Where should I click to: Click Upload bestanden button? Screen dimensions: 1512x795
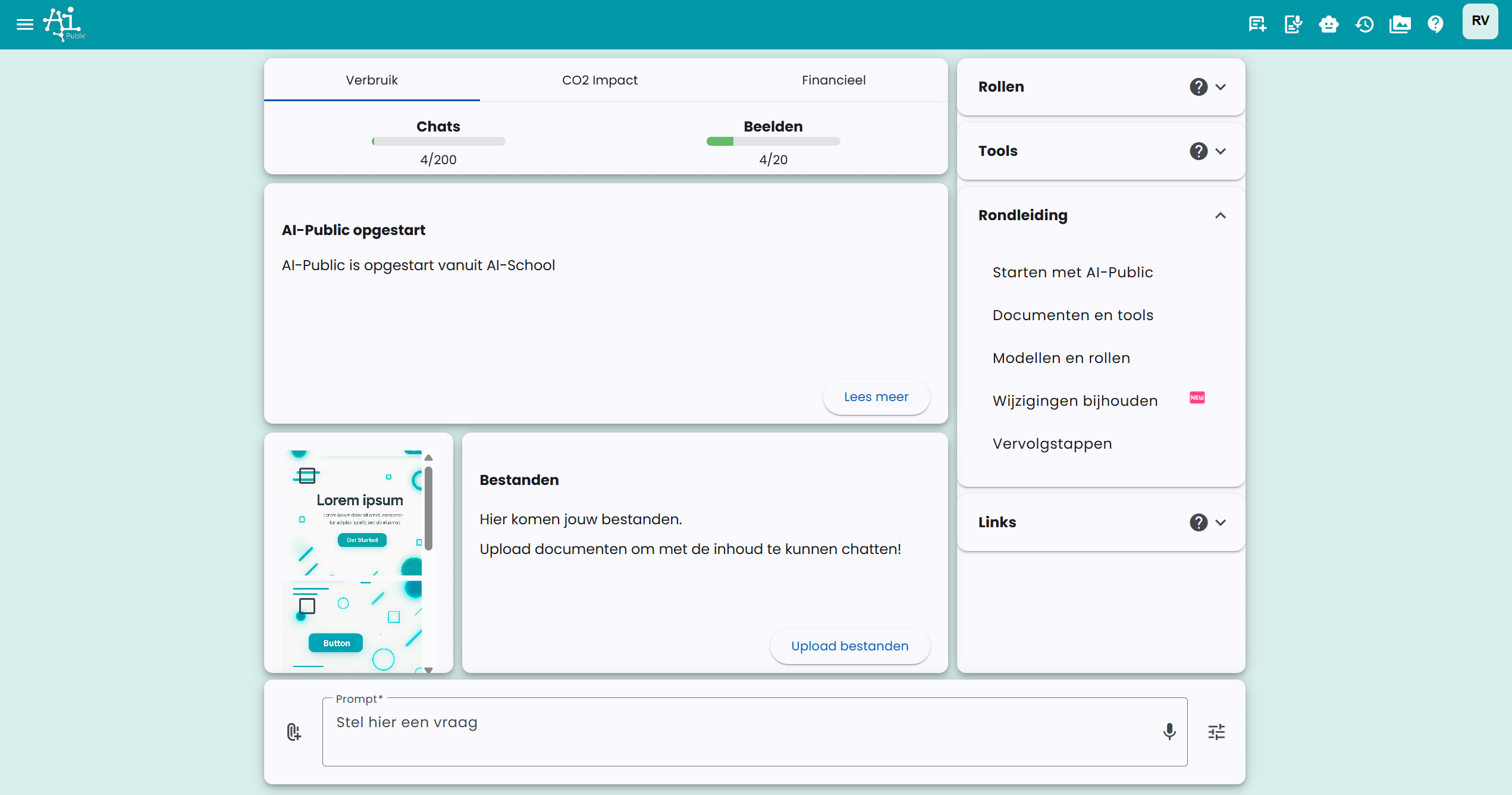pyautogui.click(x=849, y=646)
